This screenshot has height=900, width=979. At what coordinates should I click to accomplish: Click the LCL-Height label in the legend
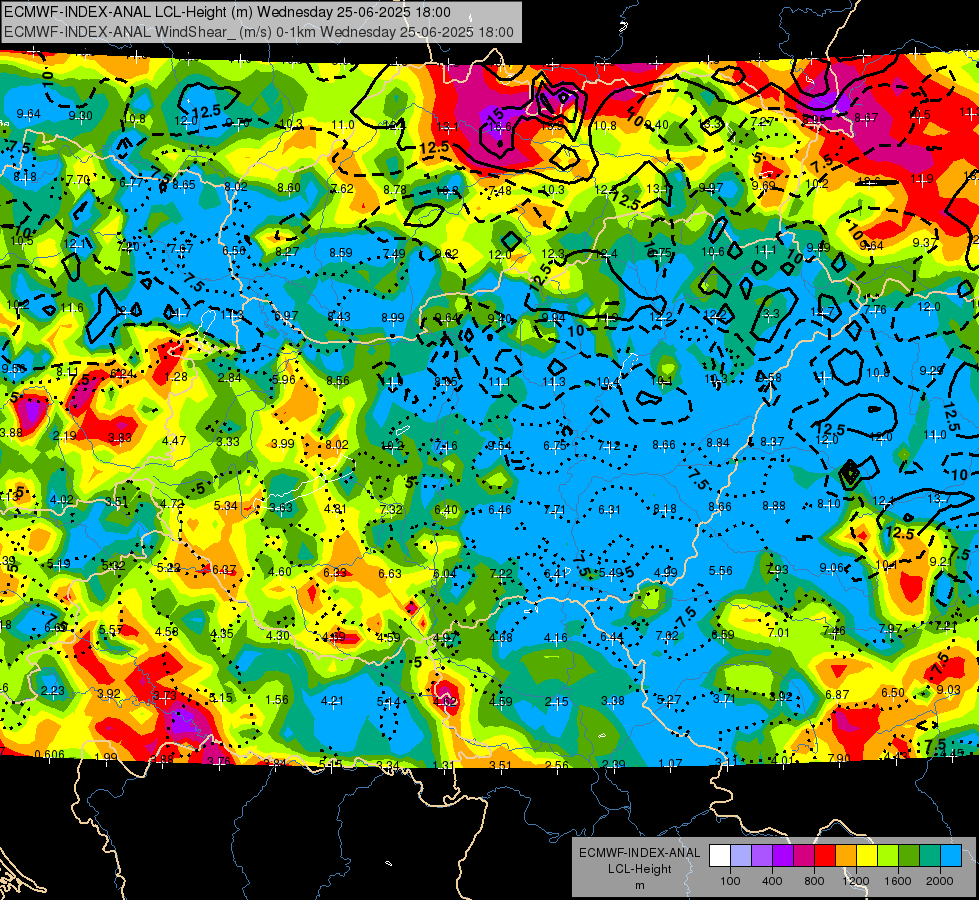click(639, 869)
